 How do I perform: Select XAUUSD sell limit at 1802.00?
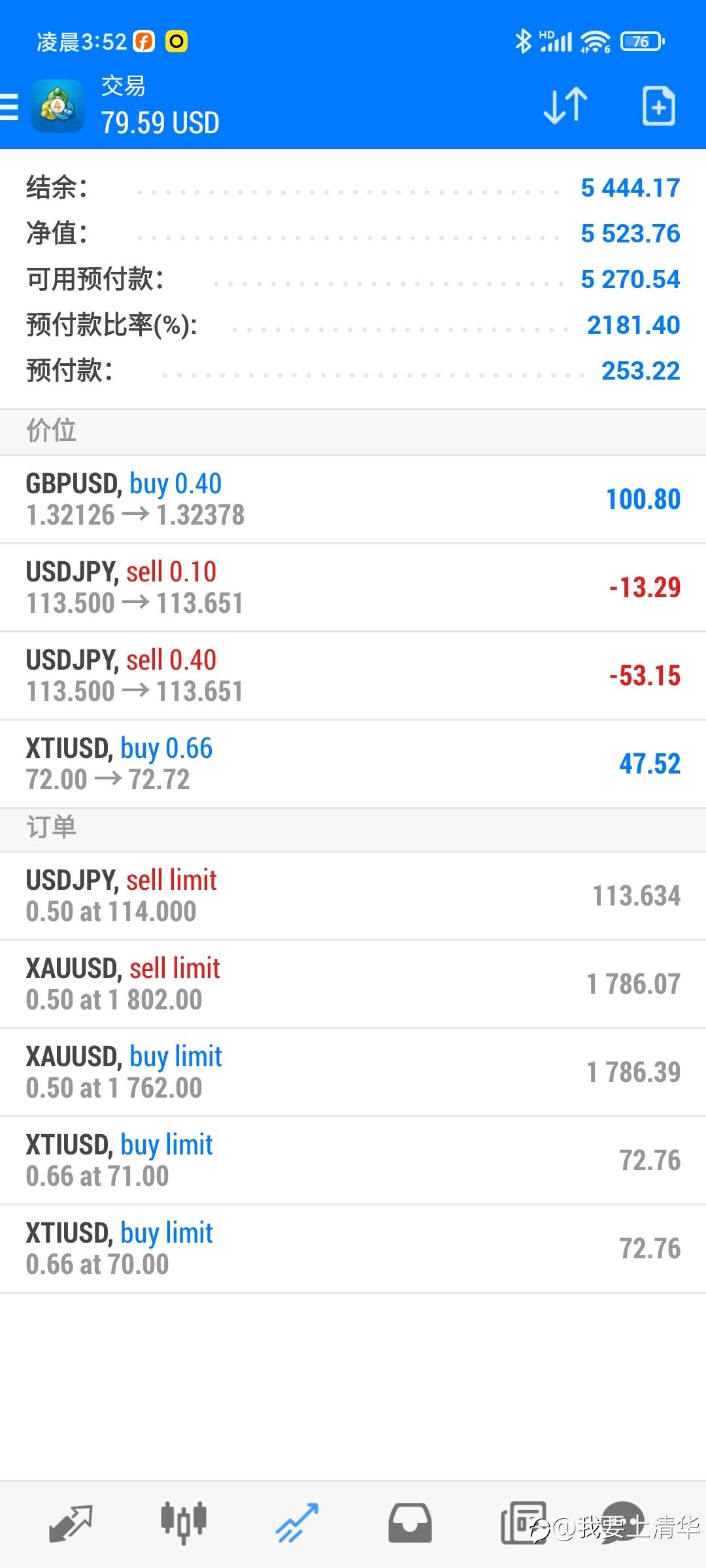point(353,985)
